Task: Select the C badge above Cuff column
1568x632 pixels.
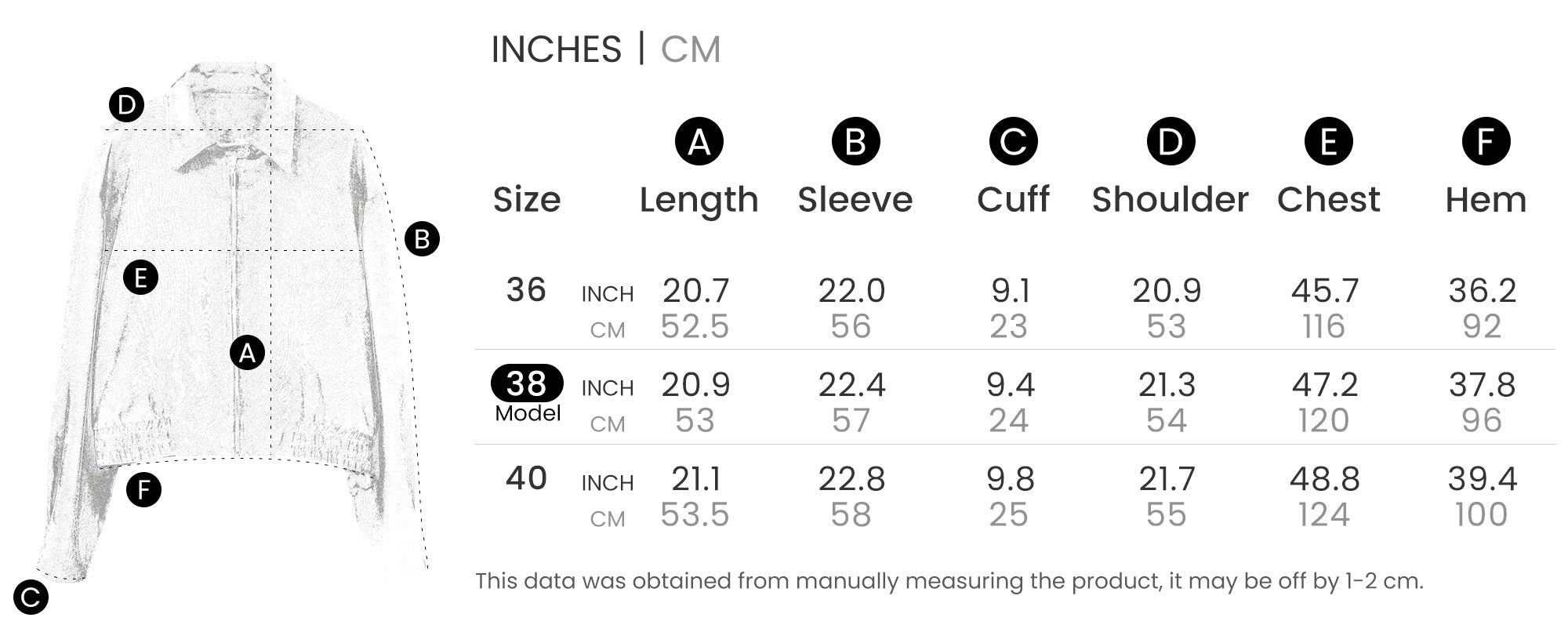Action: coord(1013,142)
